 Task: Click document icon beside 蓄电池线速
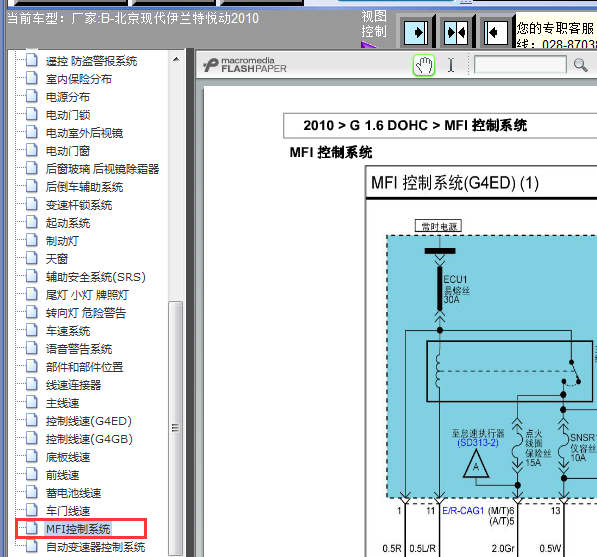[x=32, y=492]
